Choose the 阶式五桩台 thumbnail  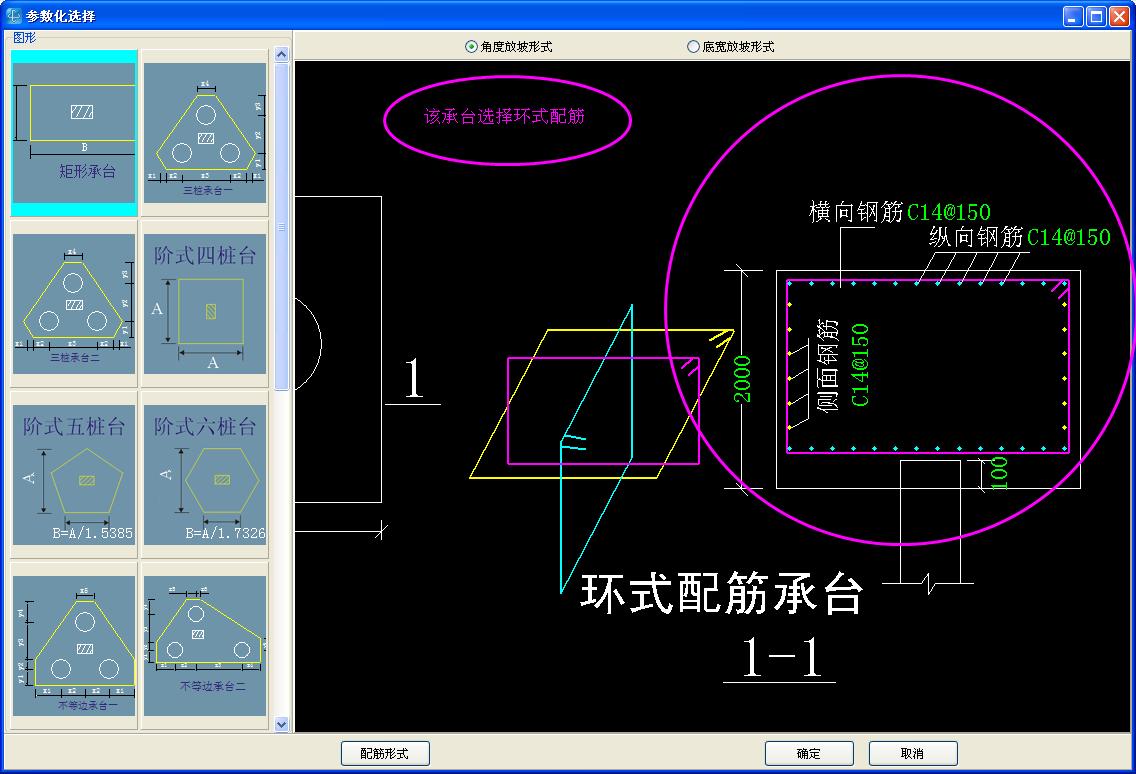coord(74,474)
